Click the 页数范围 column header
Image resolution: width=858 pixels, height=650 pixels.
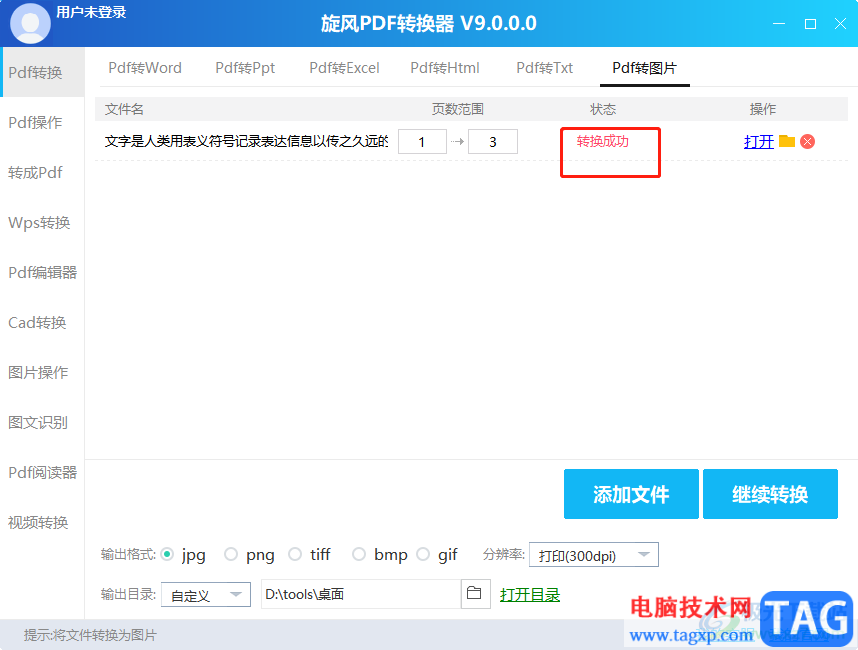(x=457, y=109)
